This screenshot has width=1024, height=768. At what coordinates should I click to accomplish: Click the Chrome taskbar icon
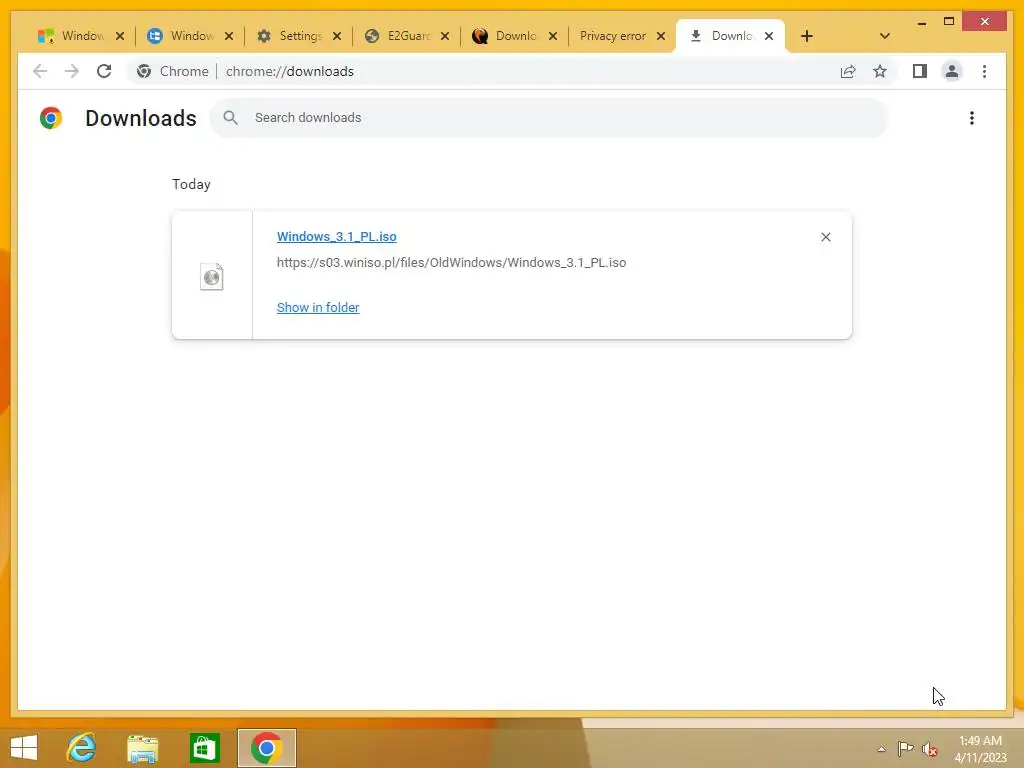266,748
